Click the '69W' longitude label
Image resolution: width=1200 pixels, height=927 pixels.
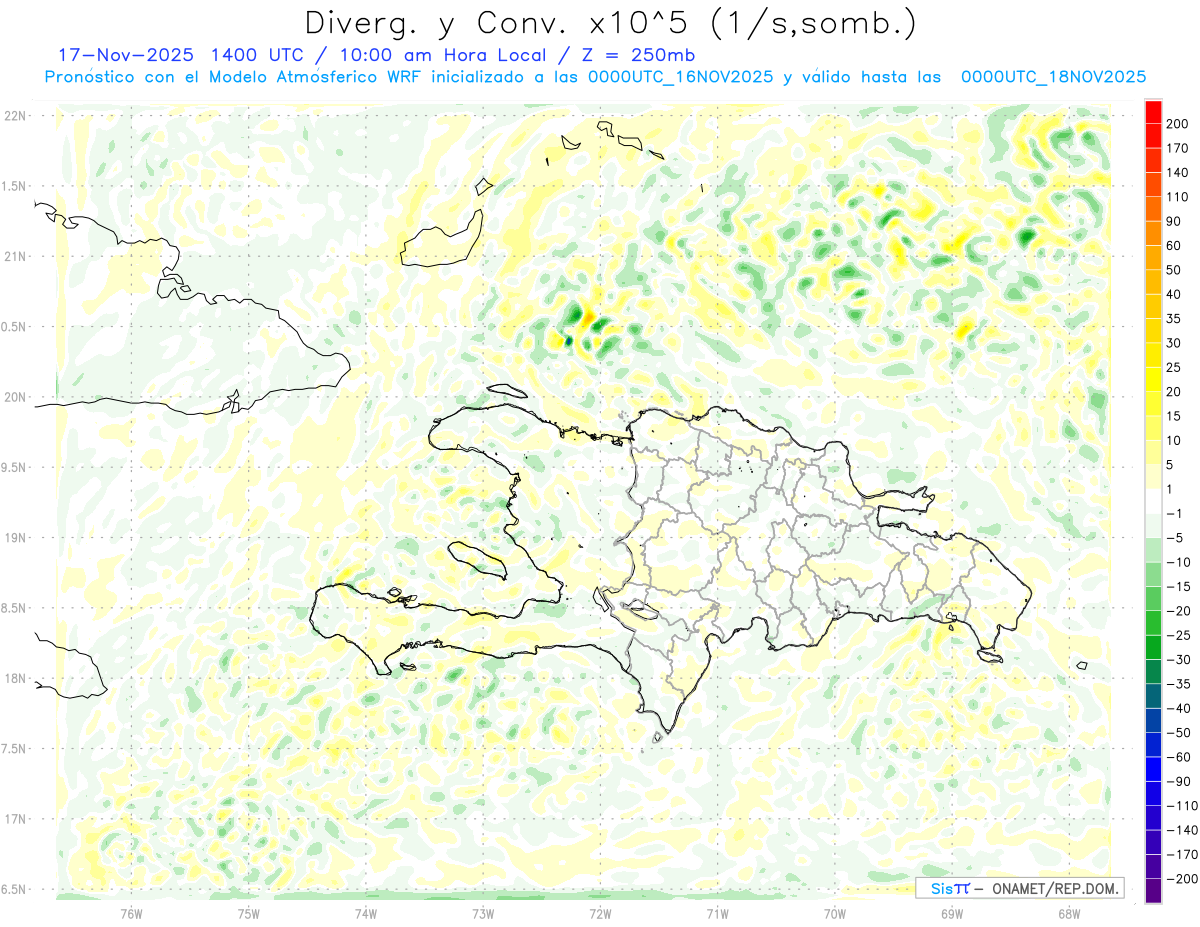coord(952,913)
